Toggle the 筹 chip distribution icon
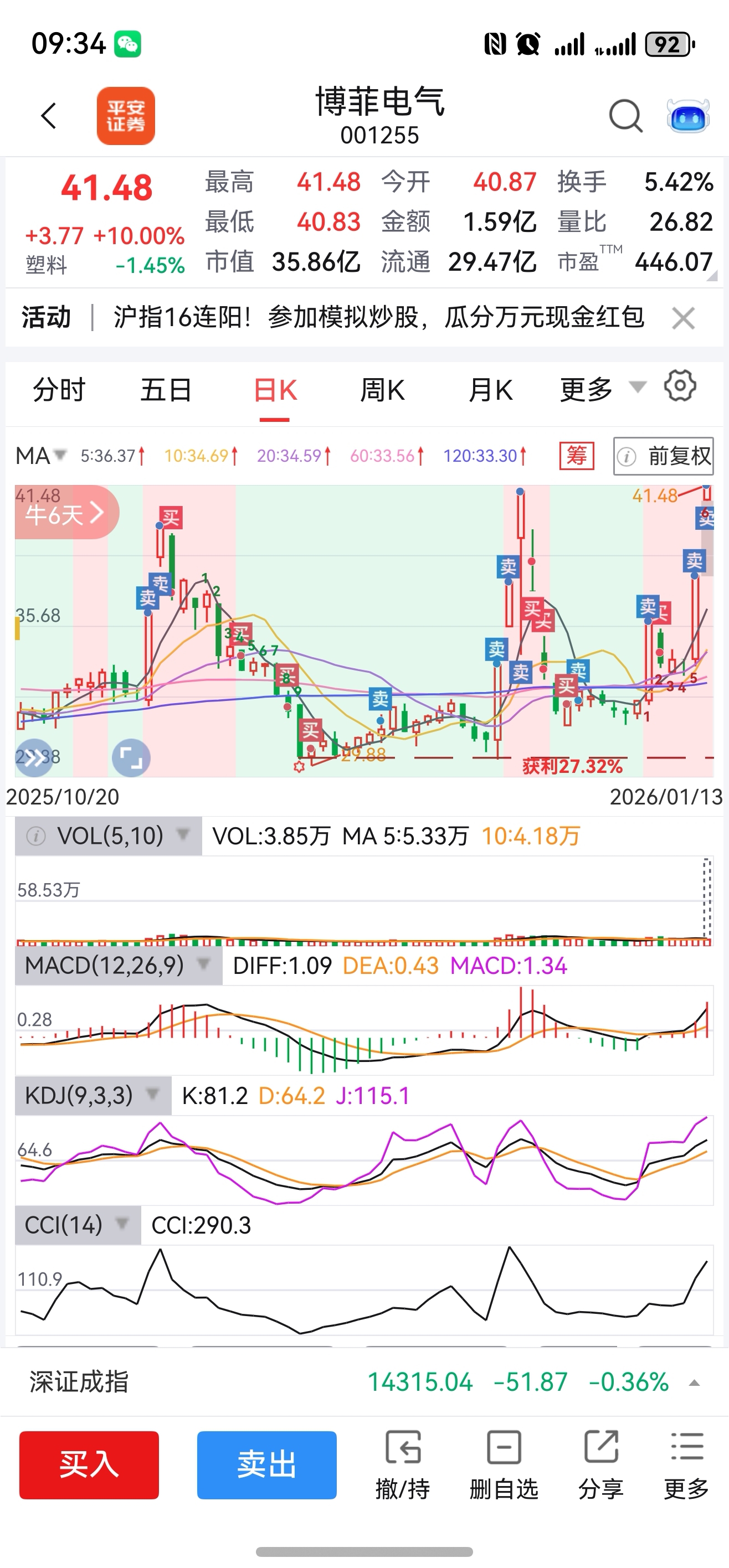Viewport: 729px width, 1568px height. [x=577, y=455]
